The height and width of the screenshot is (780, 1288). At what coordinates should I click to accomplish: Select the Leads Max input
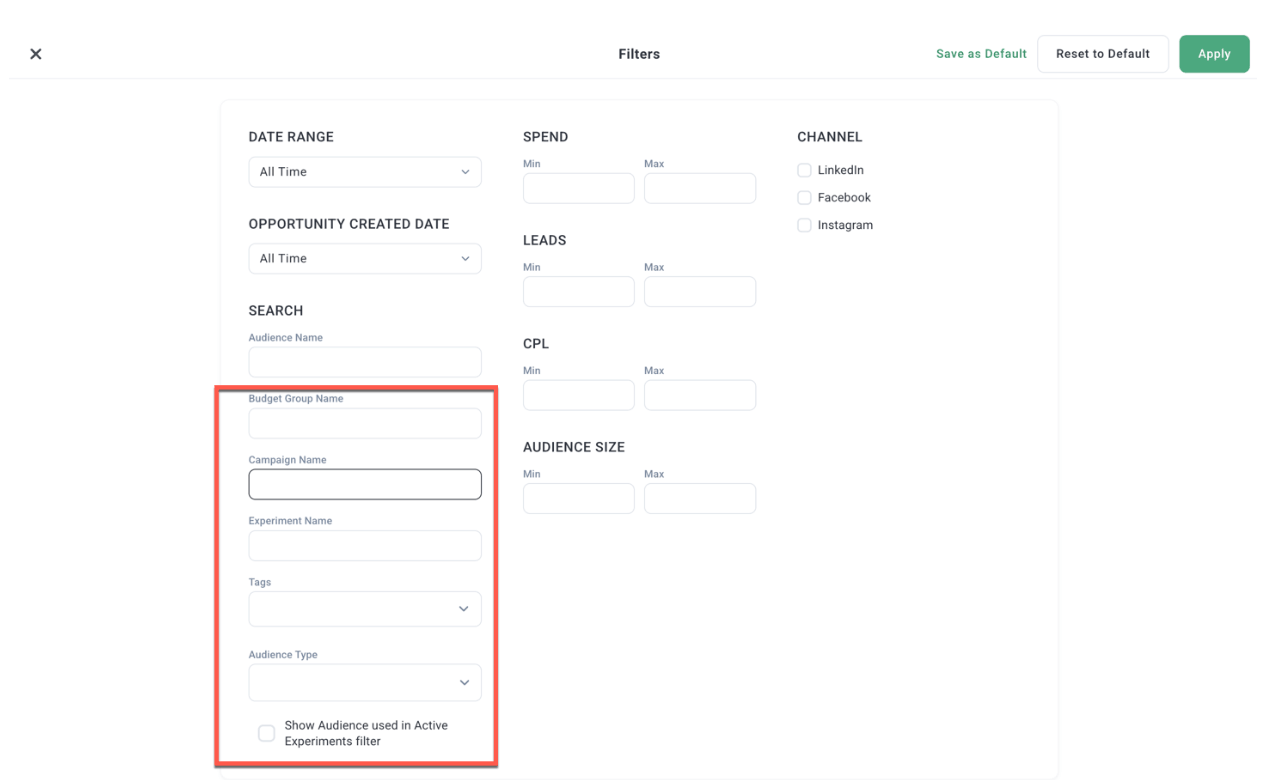(x=699, y=291)
